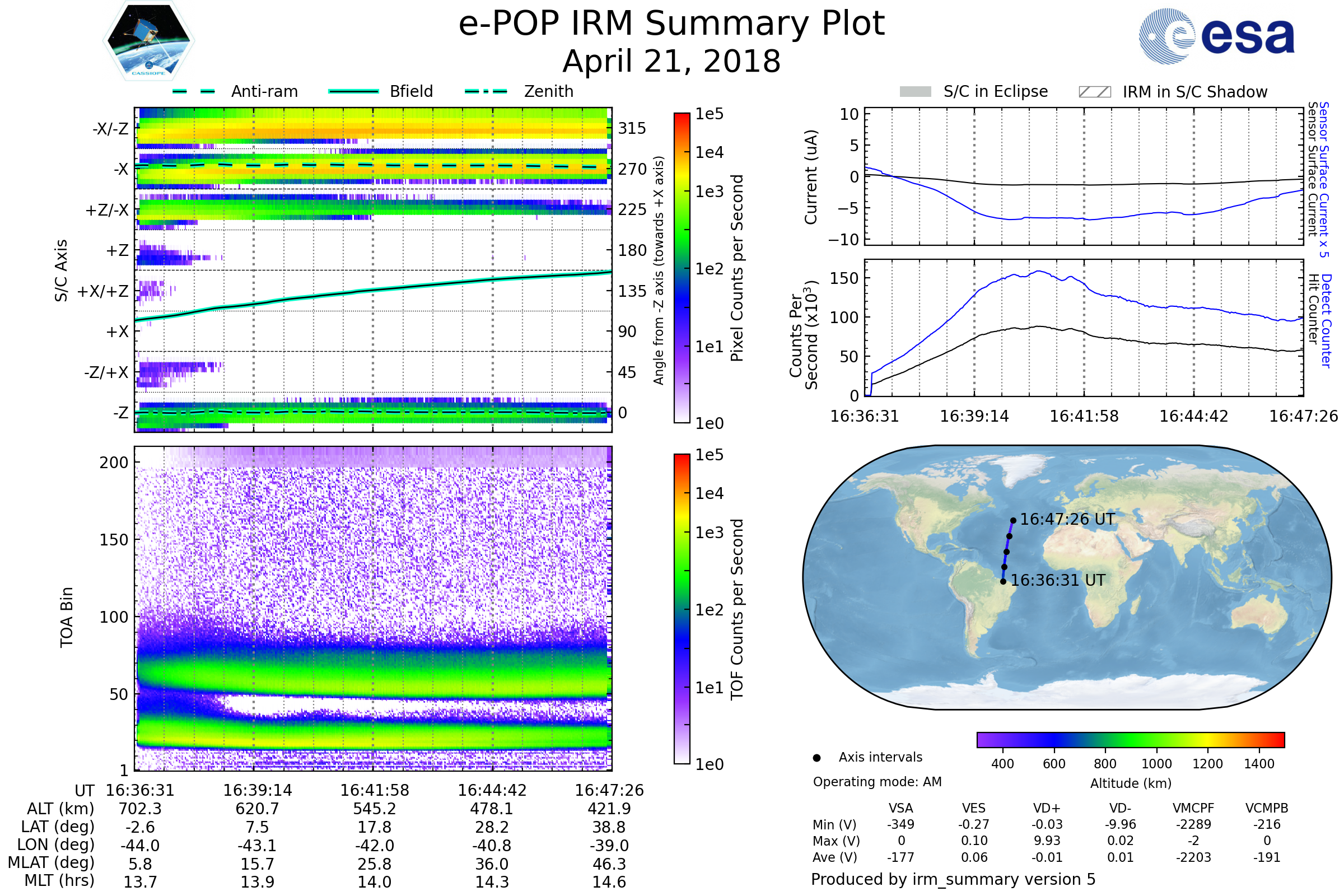Click the Zenith dash-dot legend marker

coord(486,91)
